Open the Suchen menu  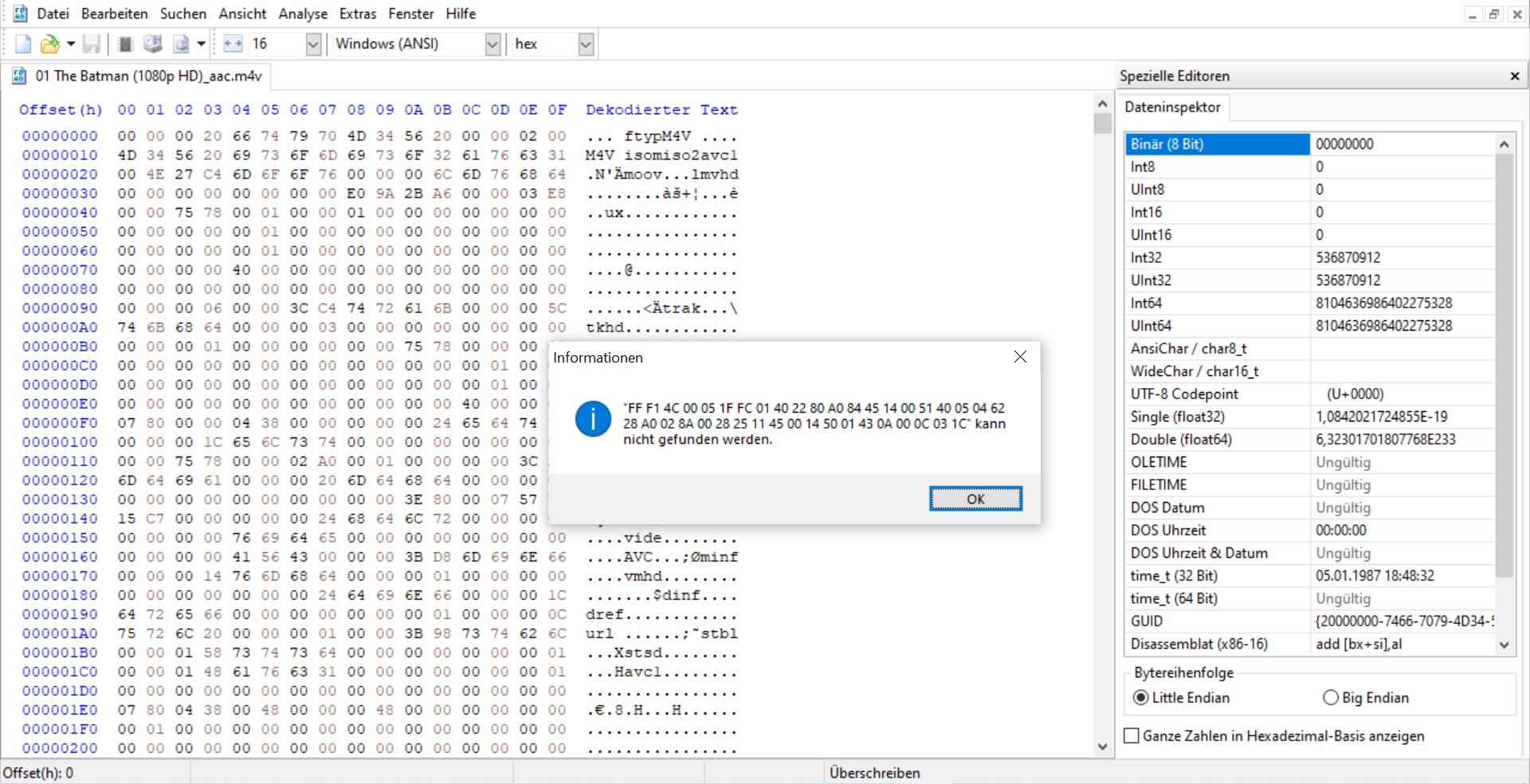(x=183, y=14)
